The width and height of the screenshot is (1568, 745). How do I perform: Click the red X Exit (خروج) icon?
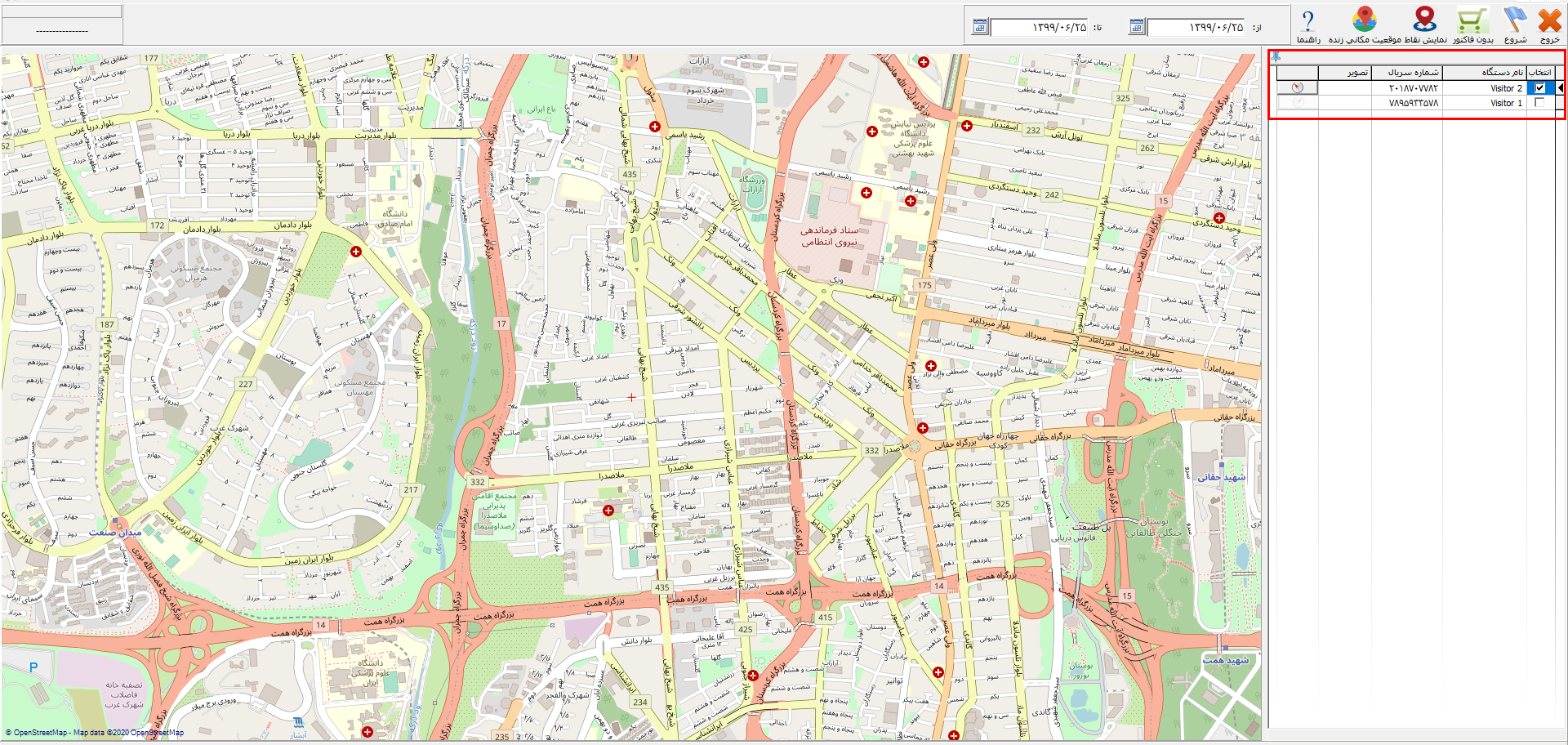[x=1549, y=20]
